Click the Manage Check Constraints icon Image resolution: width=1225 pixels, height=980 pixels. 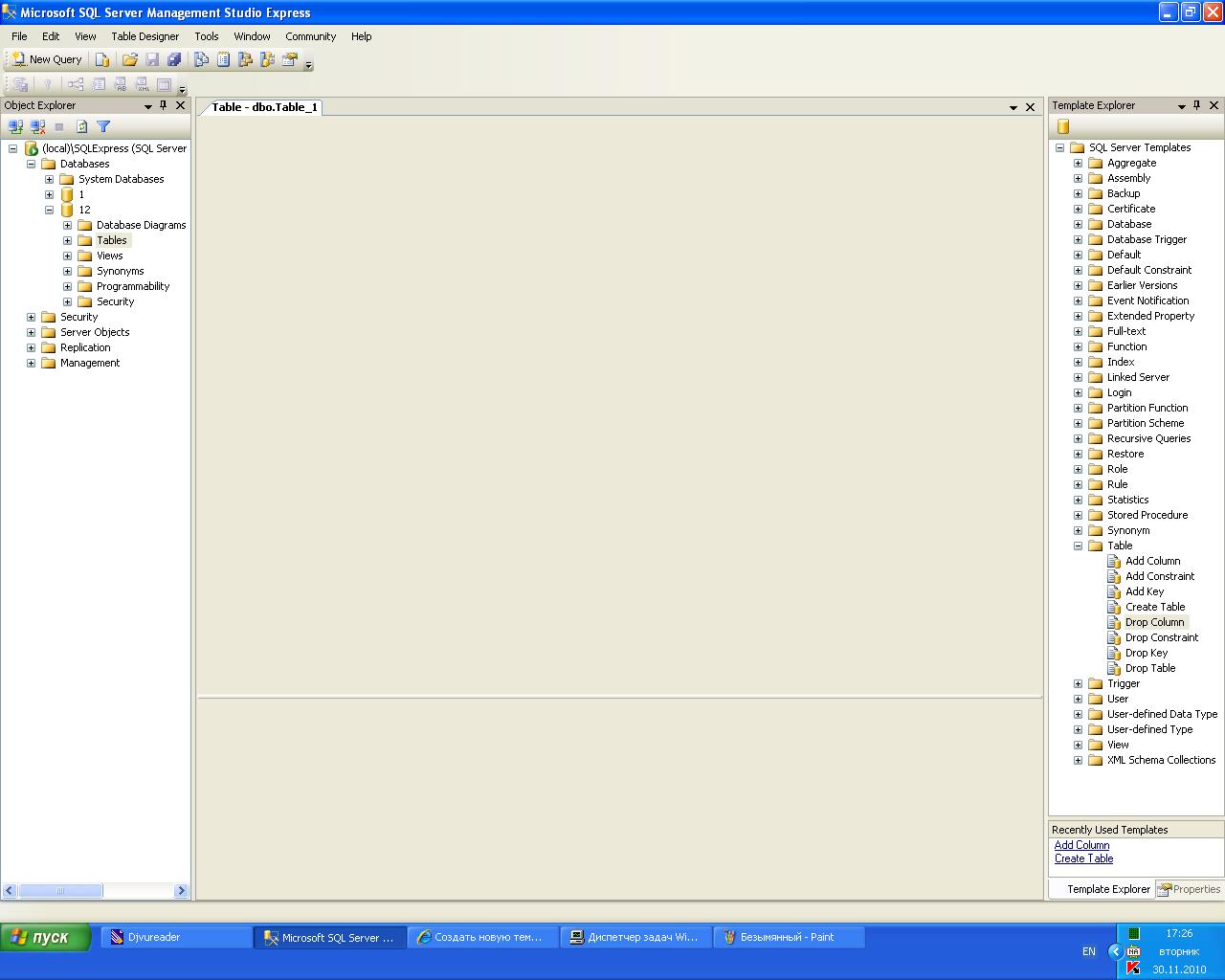coord(165,84)
